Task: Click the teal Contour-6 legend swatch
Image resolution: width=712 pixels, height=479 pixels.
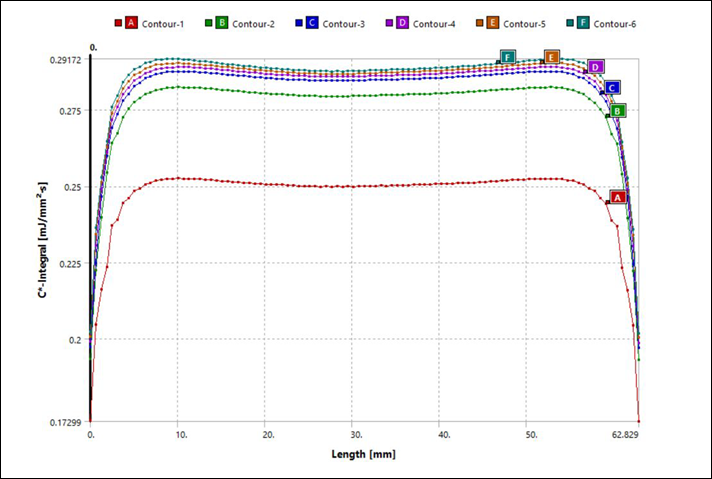Action: click(x=569, y=23)
